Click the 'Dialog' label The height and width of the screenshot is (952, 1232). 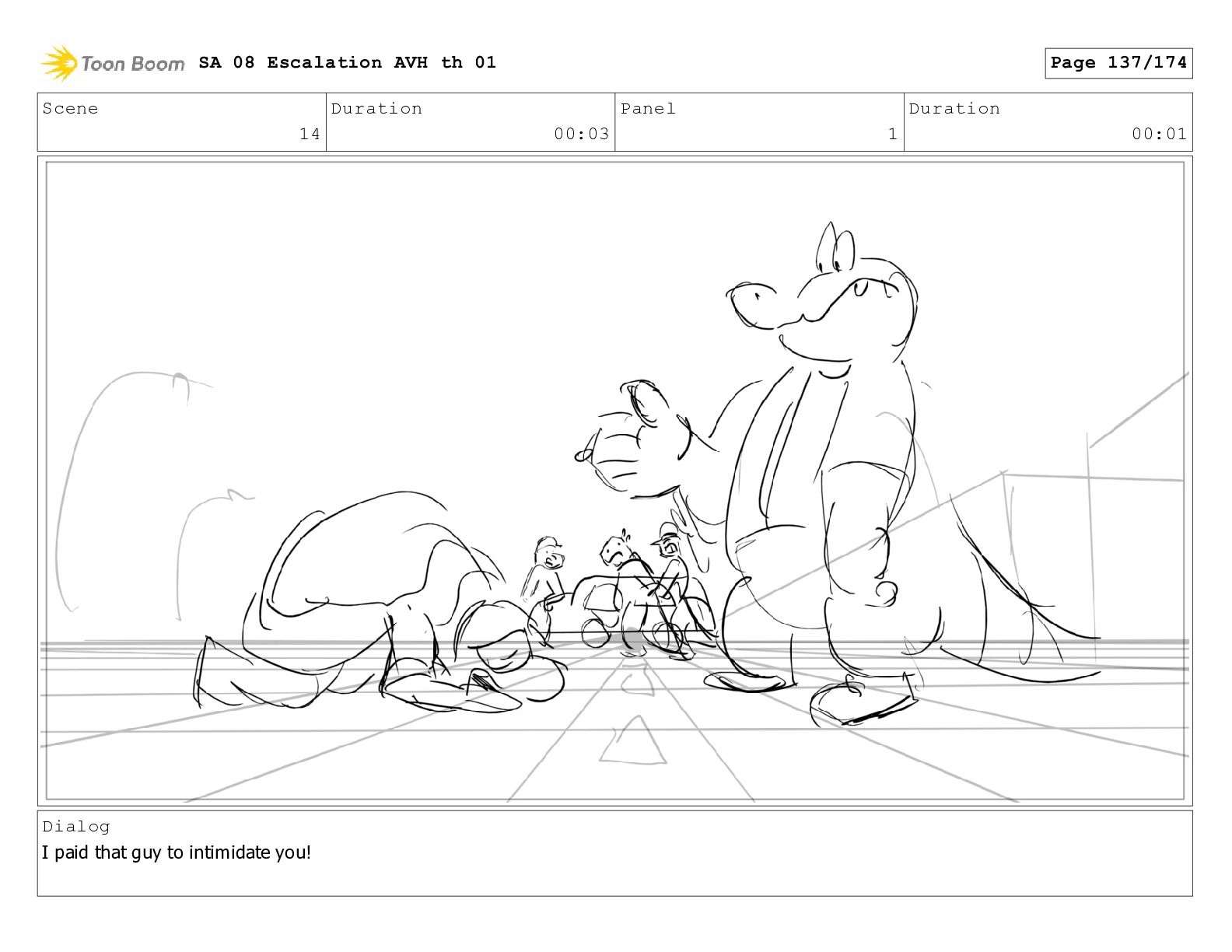[76, 826]
